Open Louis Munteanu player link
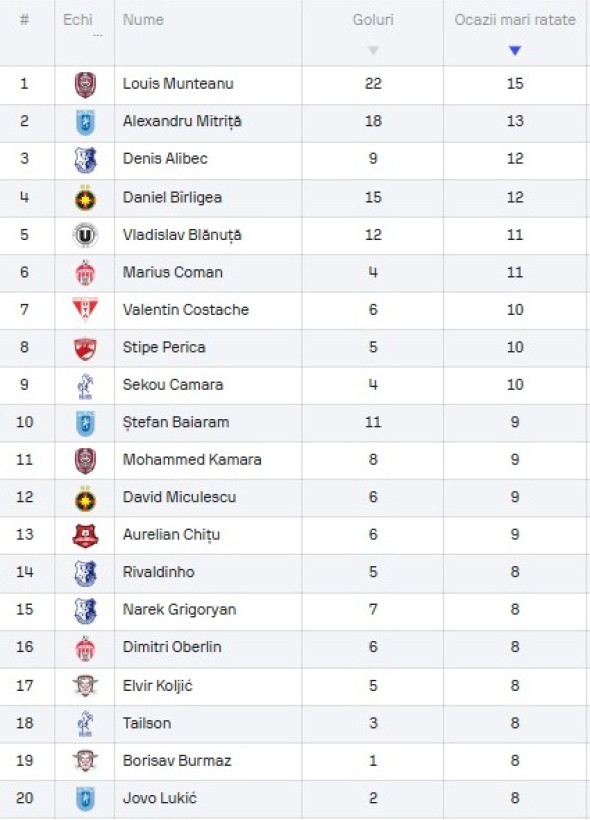Viewport: 590px width, 820px height. point(178,84)
